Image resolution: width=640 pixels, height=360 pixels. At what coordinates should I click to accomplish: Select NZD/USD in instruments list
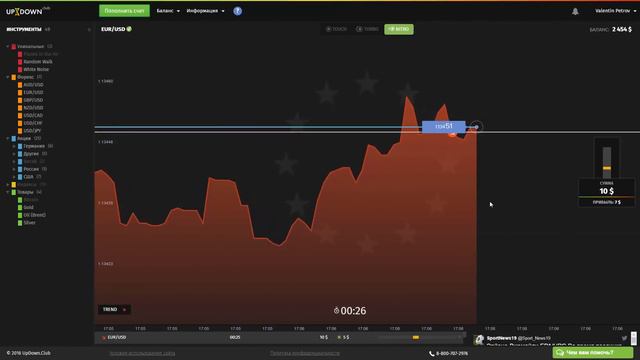(33, 108)
